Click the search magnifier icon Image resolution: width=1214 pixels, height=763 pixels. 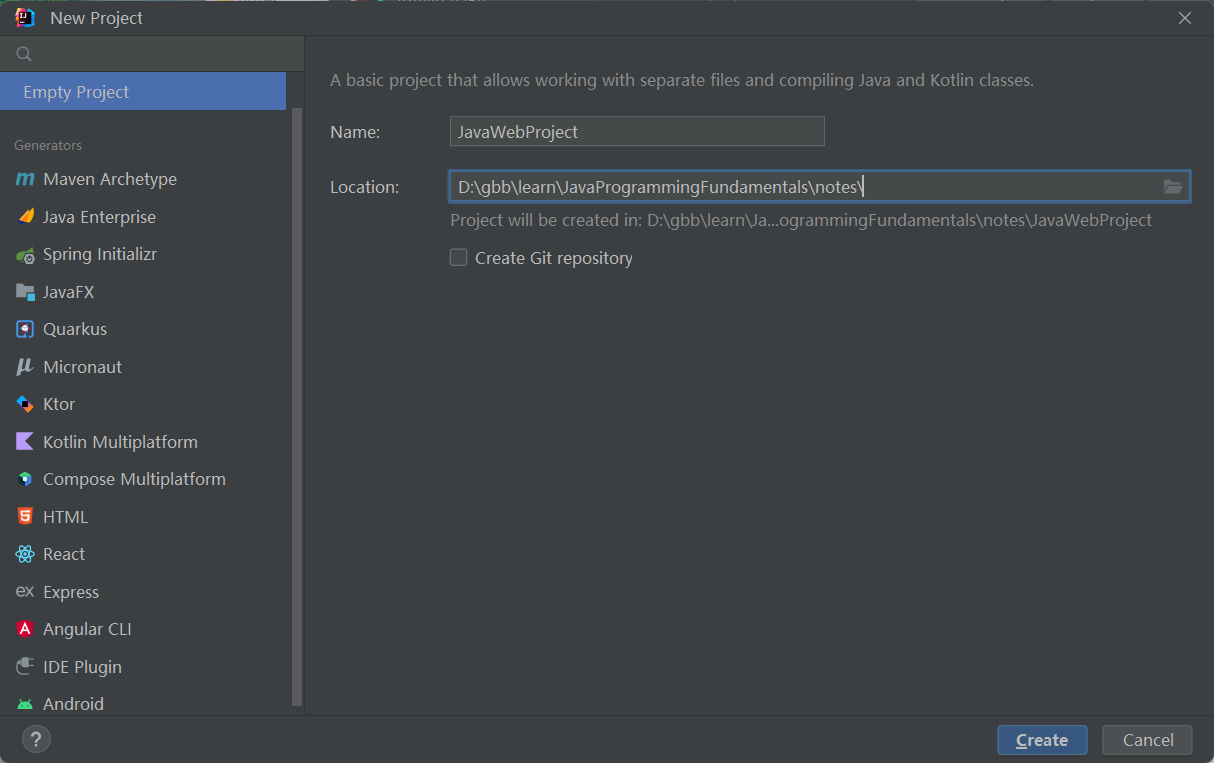click(x=24, y=54)
